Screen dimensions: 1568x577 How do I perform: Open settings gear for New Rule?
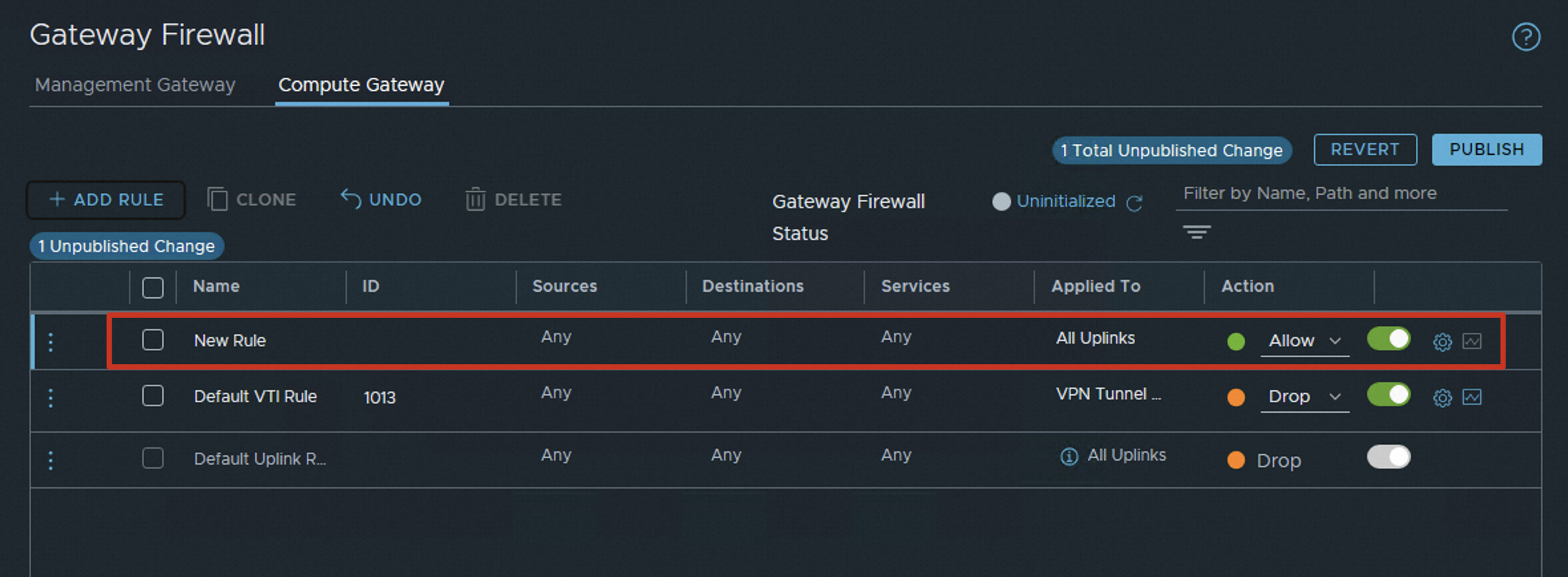(x=1442, y=342)
